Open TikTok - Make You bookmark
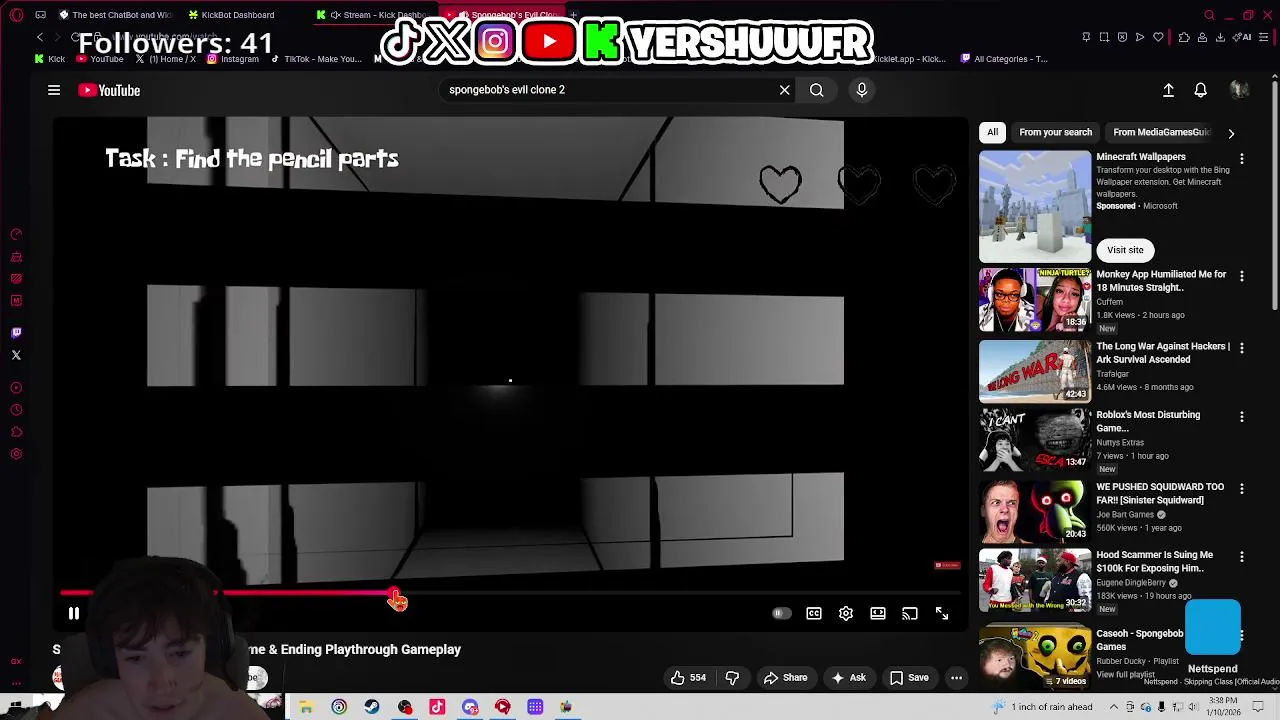This screenshot has height=720, width=1280. (x=316, y=59)
